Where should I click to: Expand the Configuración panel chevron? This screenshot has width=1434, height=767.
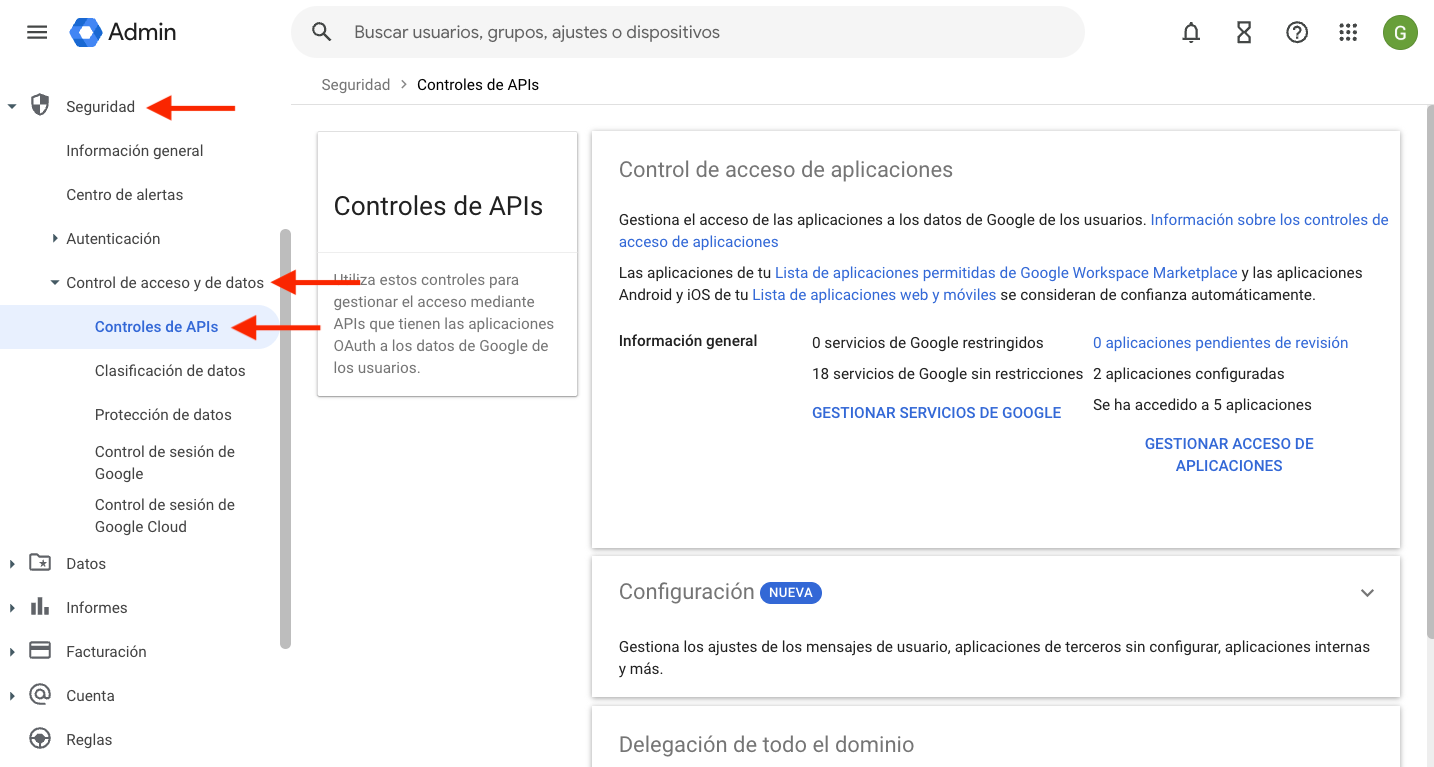click(x=1366, y=593)
